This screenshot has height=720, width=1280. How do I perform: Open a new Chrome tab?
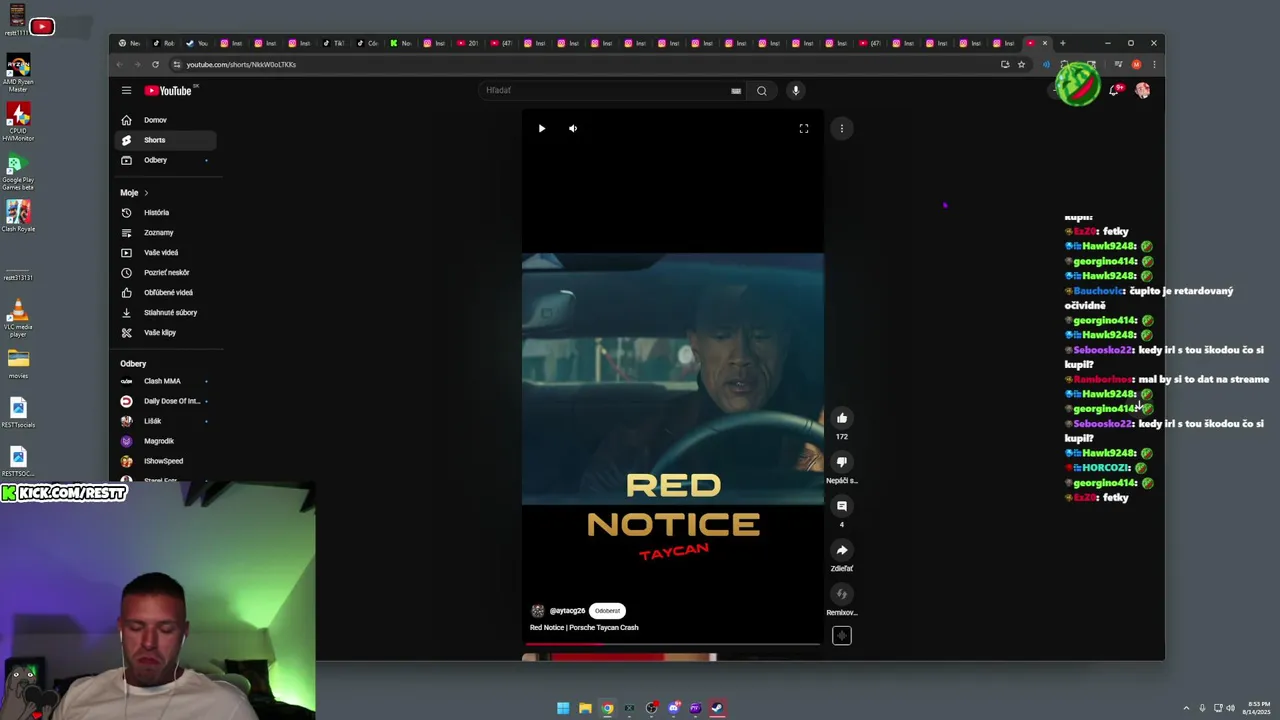point(1063,43)
